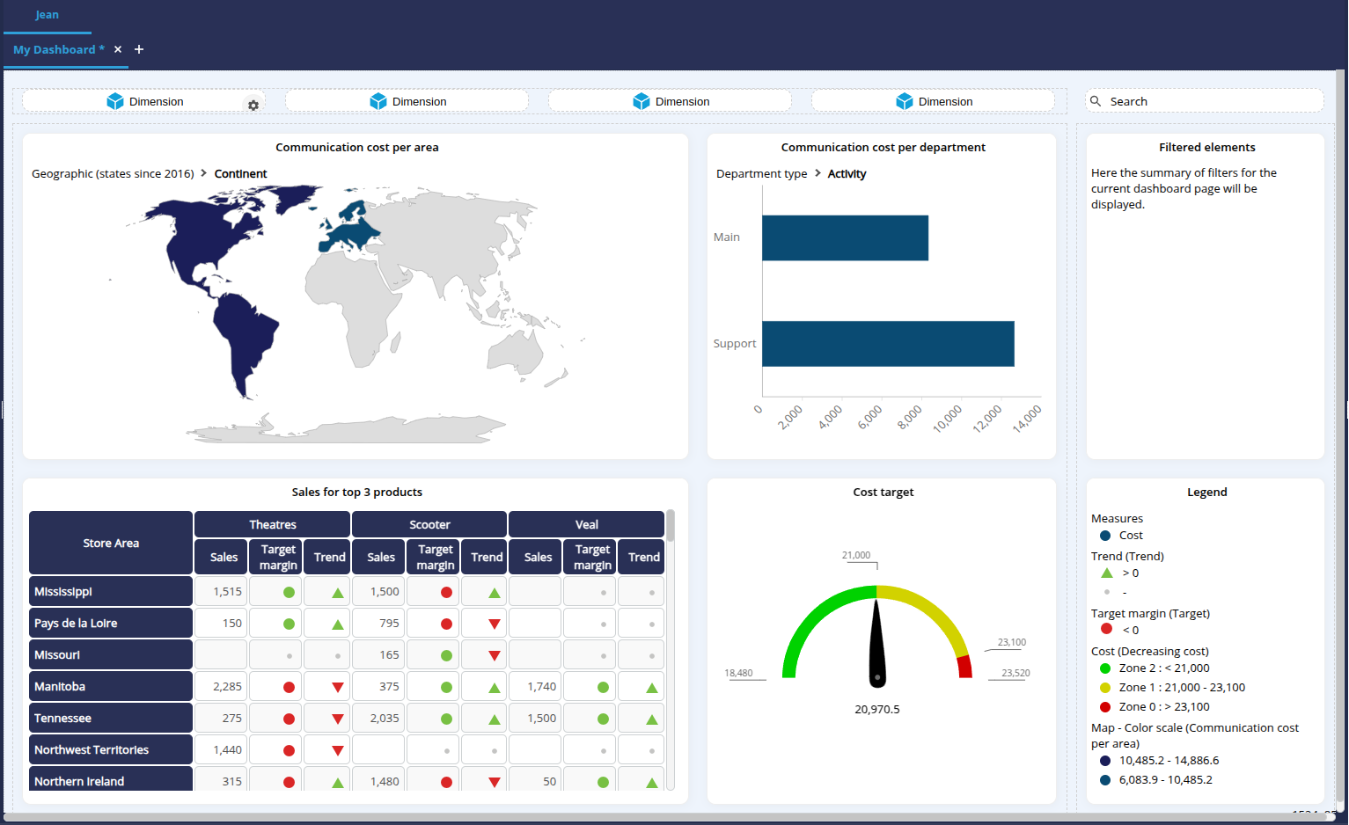Screen dimensions: 1349x825
Task: Click the sales table vertical scrollbar
Action: click(x=670, y=525)
